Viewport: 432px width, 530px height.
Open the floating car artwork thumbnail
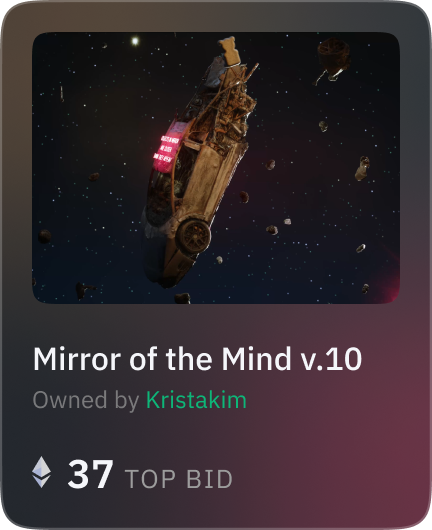click(216, 168)
